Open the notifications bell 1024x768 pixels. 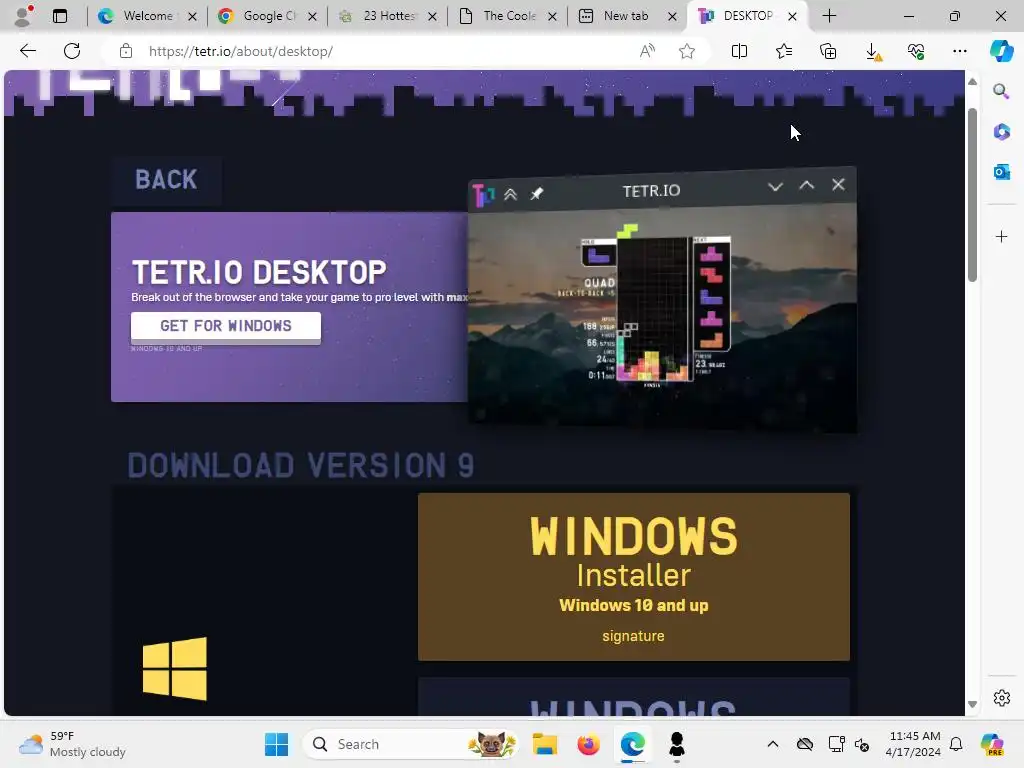coord(956,744)
